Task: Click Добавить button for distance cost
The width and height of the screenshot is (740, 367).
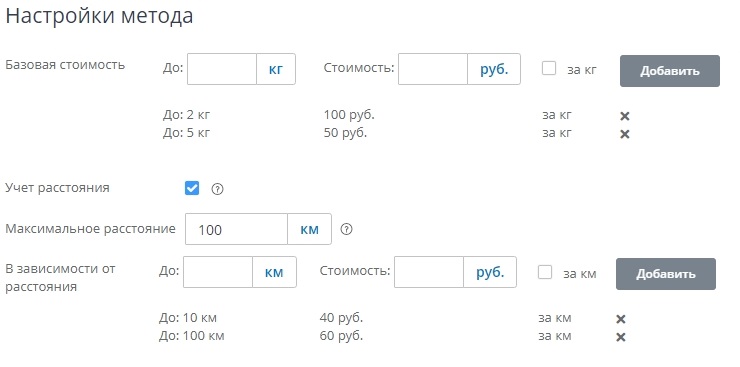Action: pos(665,274)
